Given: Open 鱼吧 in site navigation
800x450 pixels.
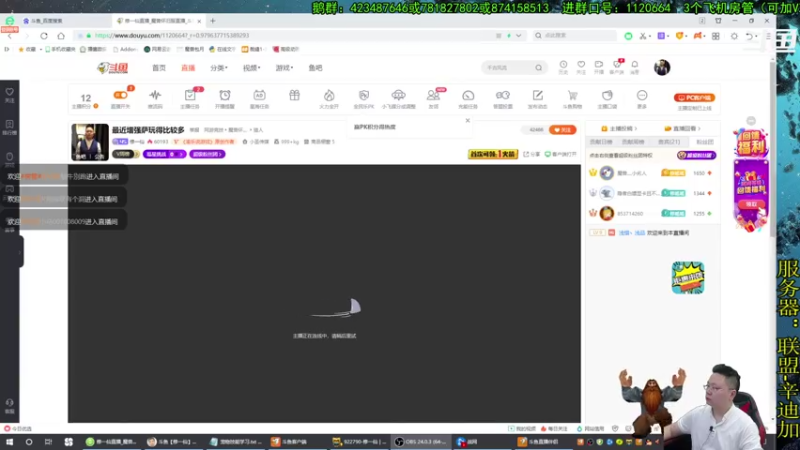Looking at the screenshot, I should pyautogui.click(x=315, y=68).
